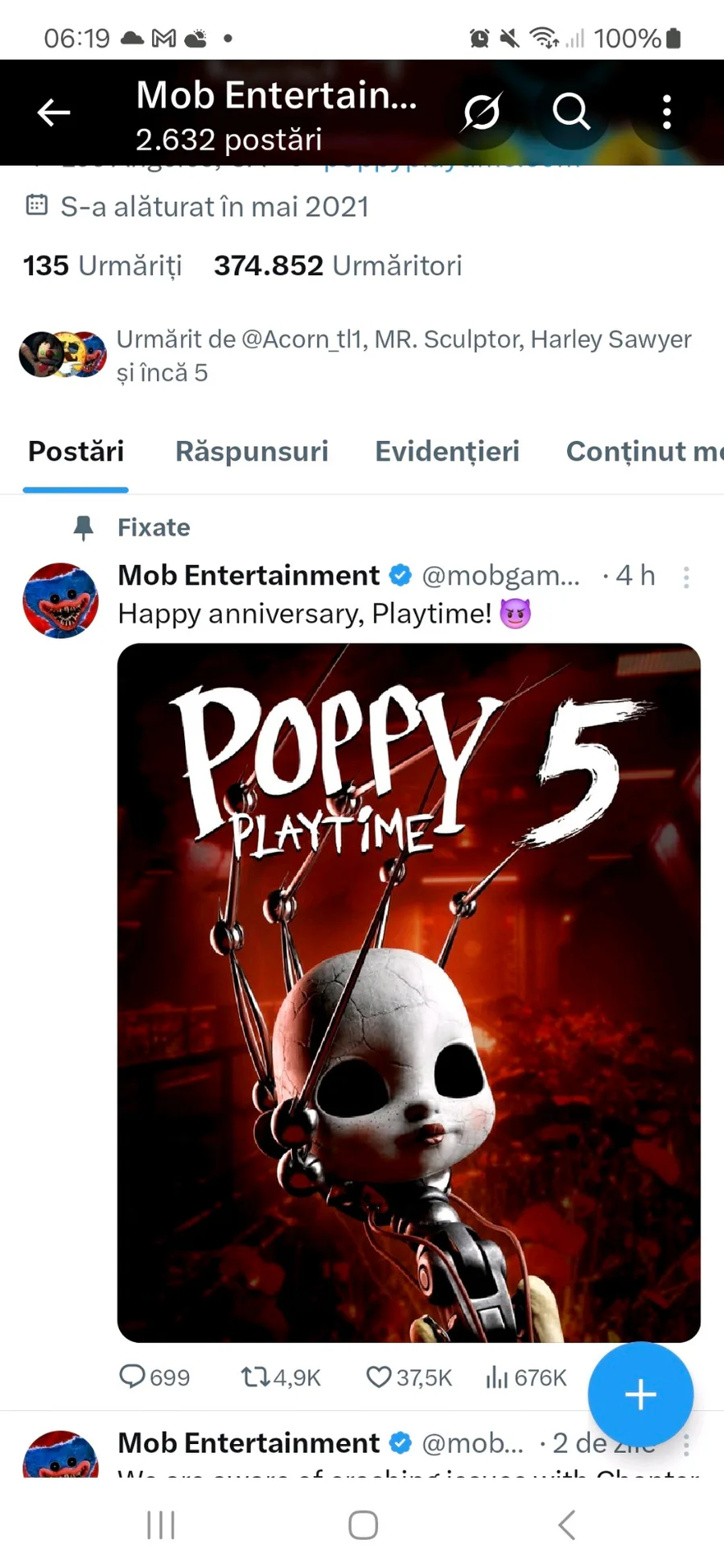Tap the blue compose post button
Screen dimensions: 724x1568
click(640, 1394)
